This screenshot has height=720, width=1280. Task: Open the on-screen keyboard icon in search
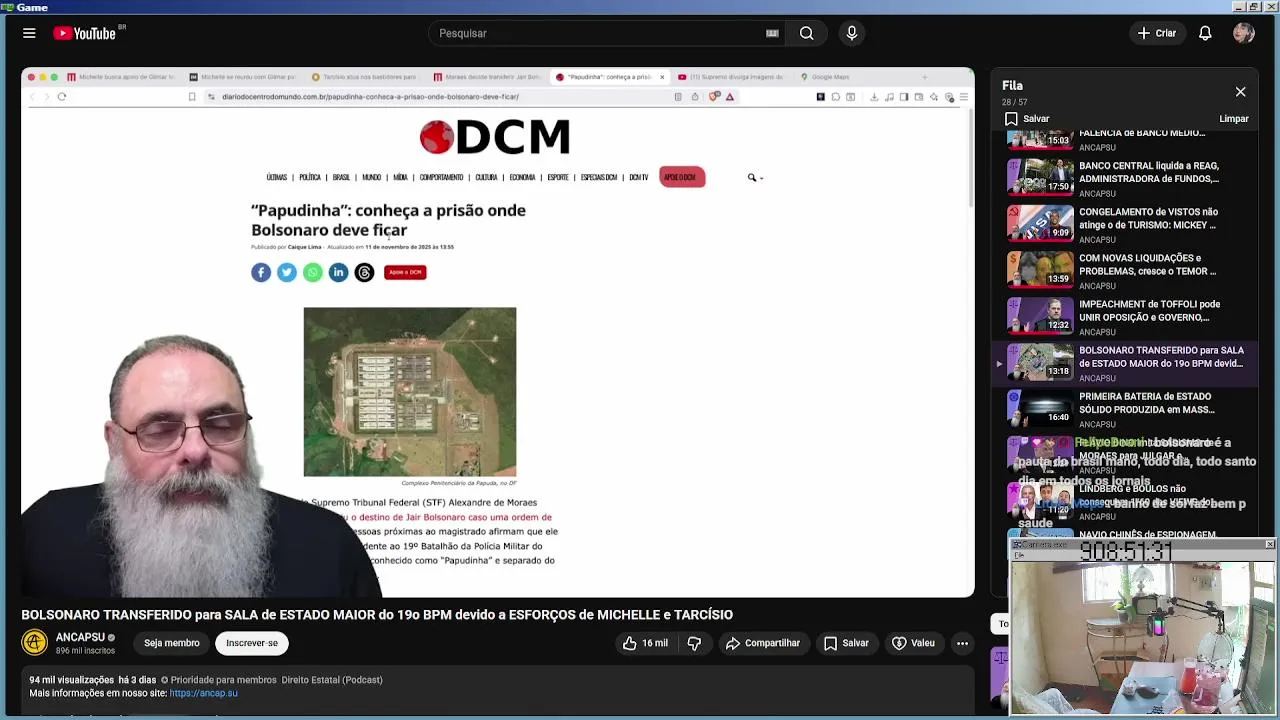(772, 33)
